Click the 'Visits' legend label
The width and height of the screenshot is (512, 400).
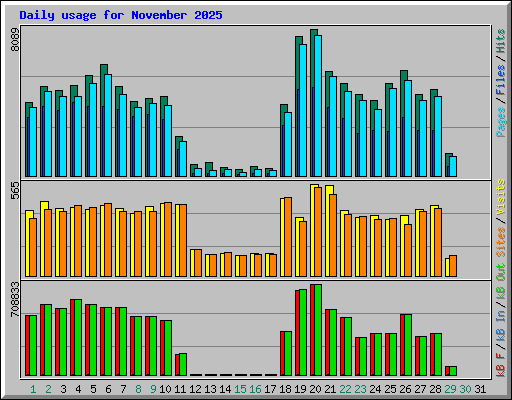500,198
